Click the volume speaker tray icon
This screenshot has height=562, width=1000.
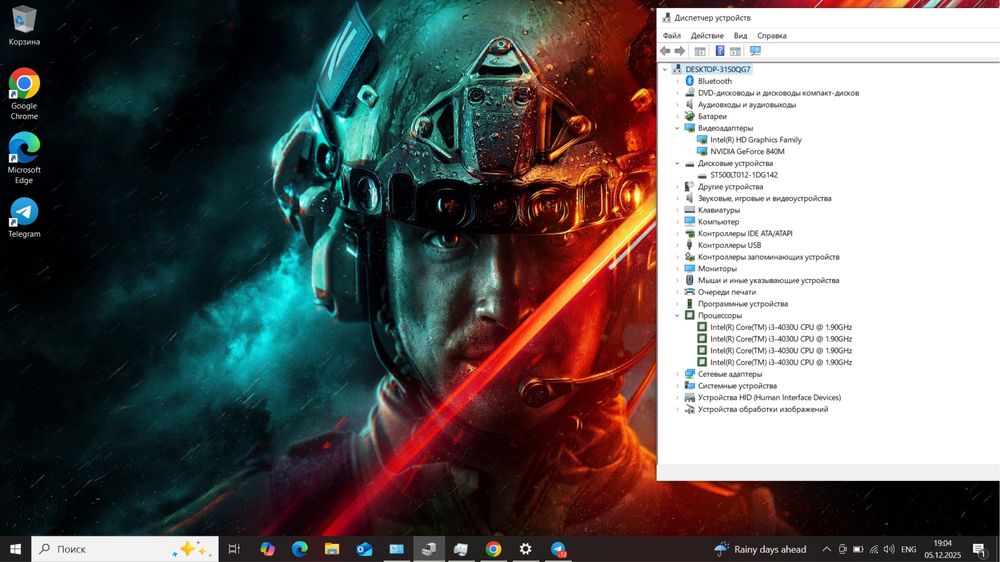coord(889,549)
